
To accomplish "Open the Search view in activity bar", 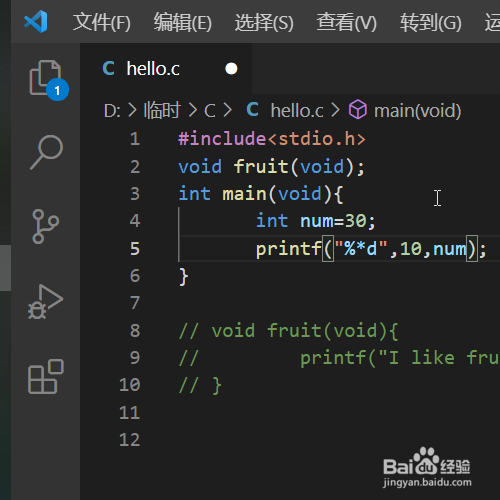I will pyautogui.click(x=46, y=152).
